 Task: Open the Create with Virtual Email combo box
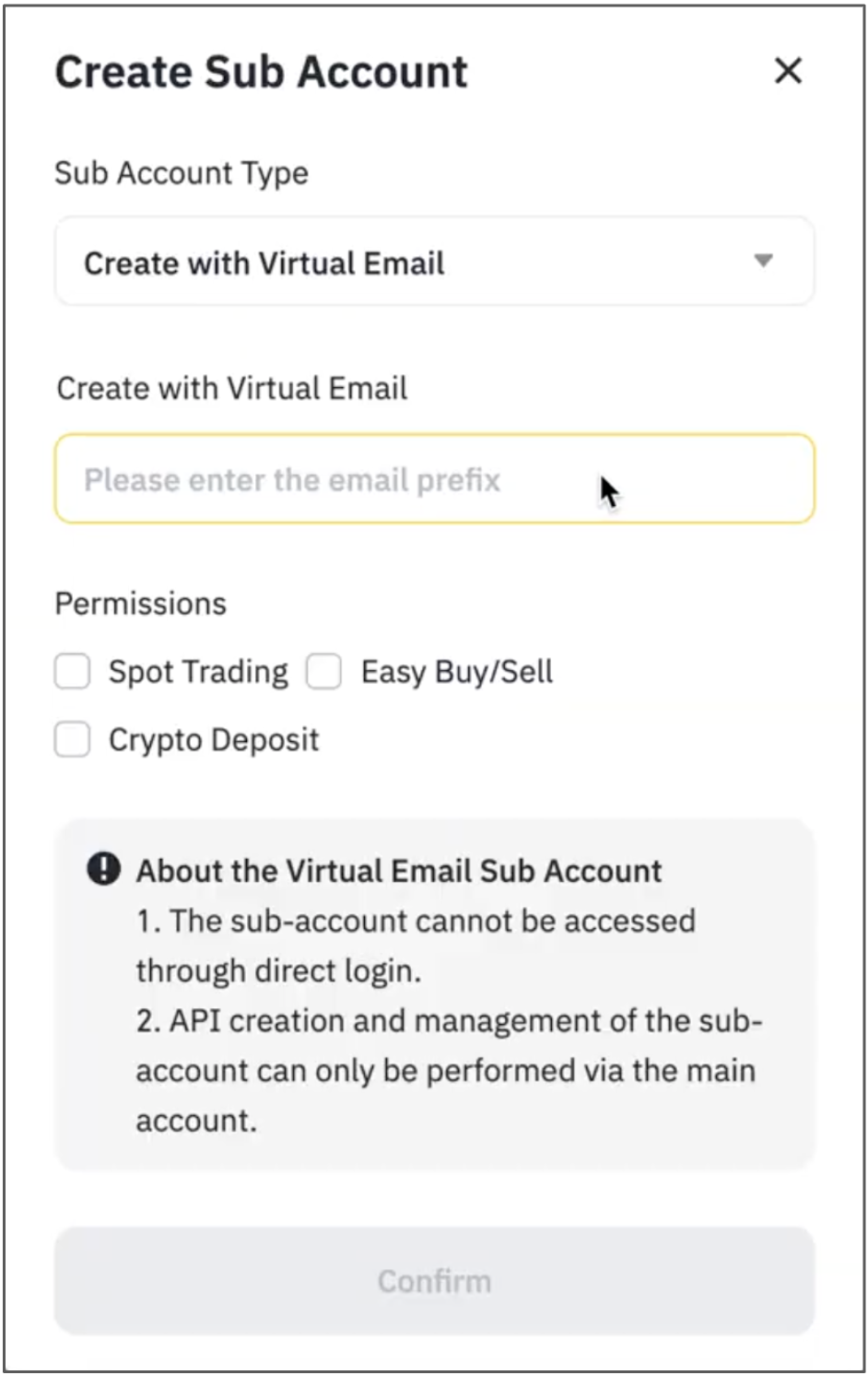tap(433, 262)
